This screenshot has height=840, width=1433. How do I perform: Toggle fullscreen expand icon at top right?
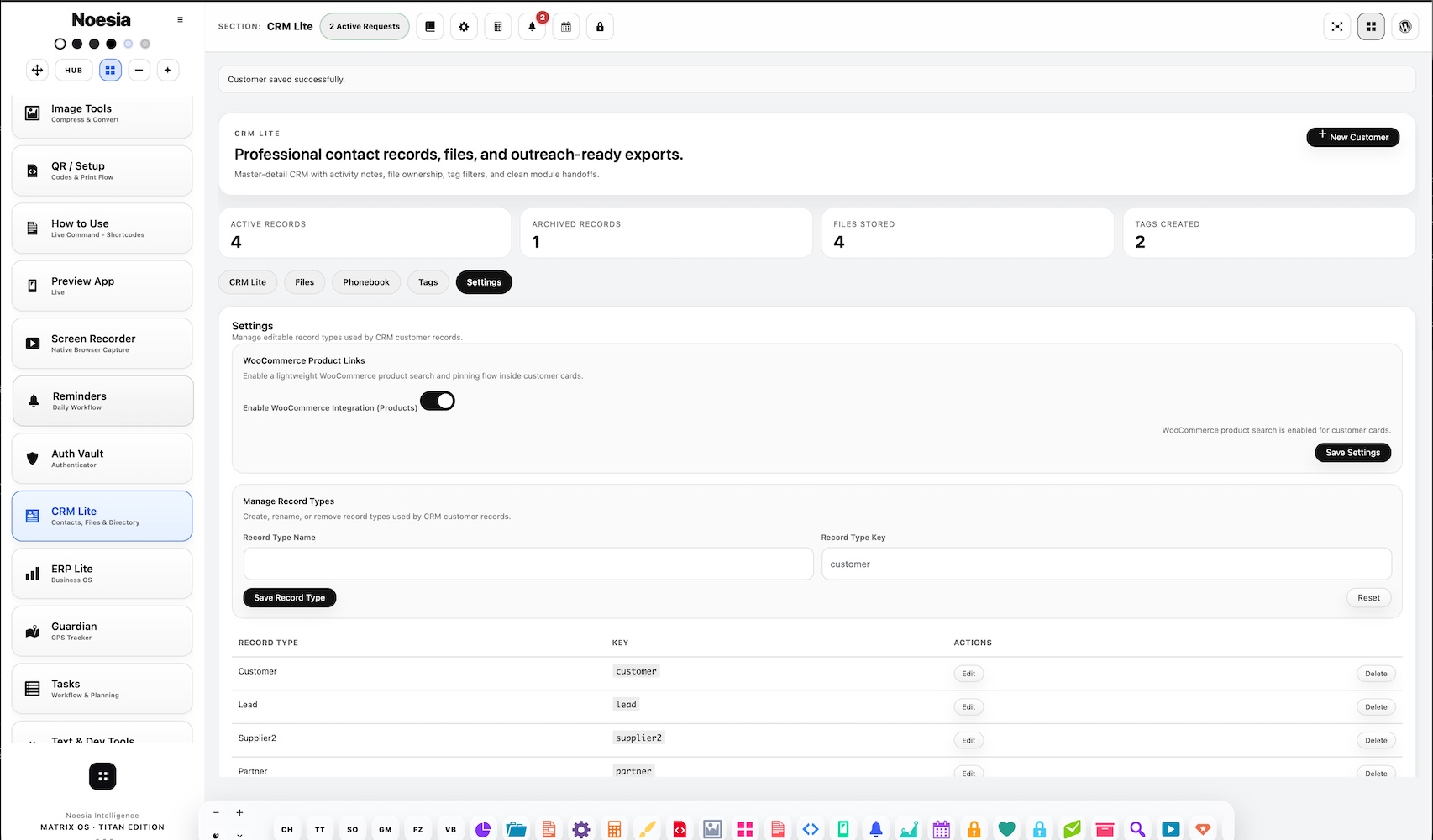pos(1337,27)
